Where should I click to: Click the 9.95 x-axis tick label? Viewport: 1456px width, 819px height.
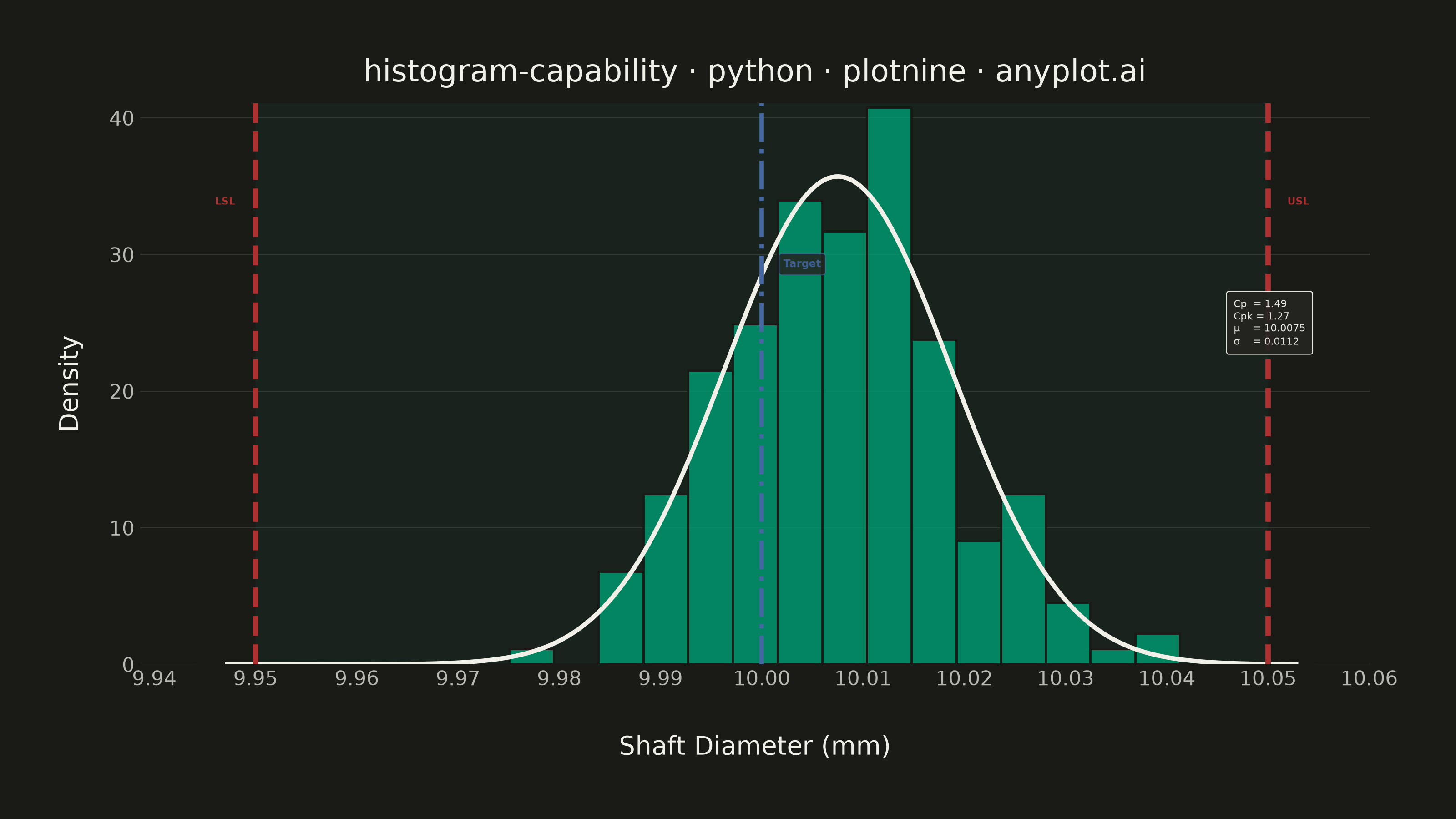point(255,679)
